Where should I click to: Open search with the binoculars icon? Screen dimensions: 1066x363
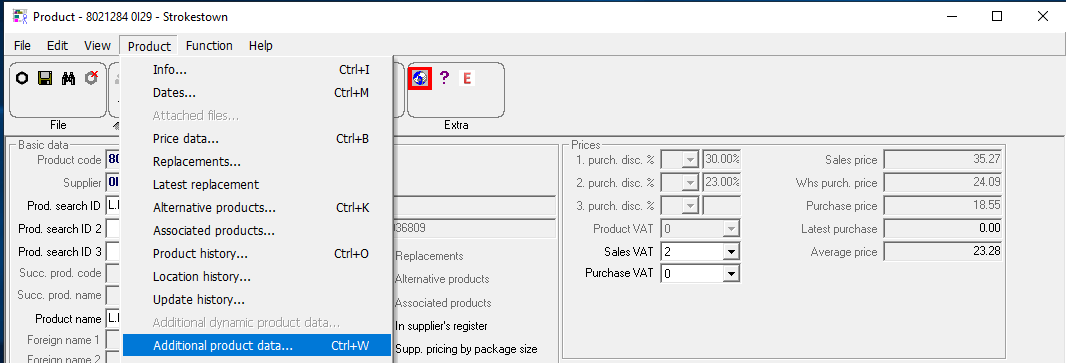point(68,78)
